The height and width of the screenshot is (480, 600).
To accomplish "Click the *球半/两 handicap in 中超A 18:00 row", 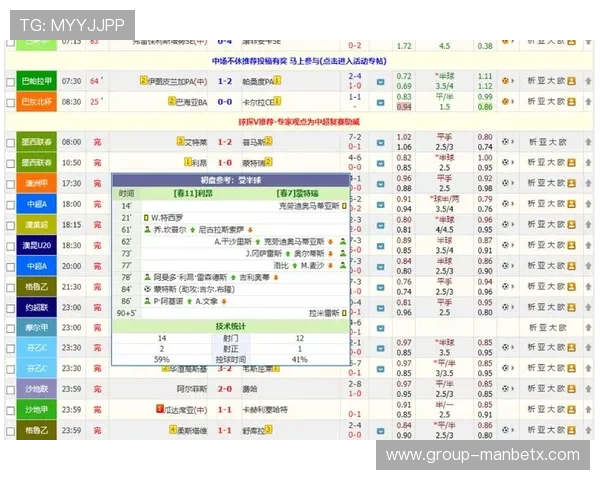I will [444, 199].
